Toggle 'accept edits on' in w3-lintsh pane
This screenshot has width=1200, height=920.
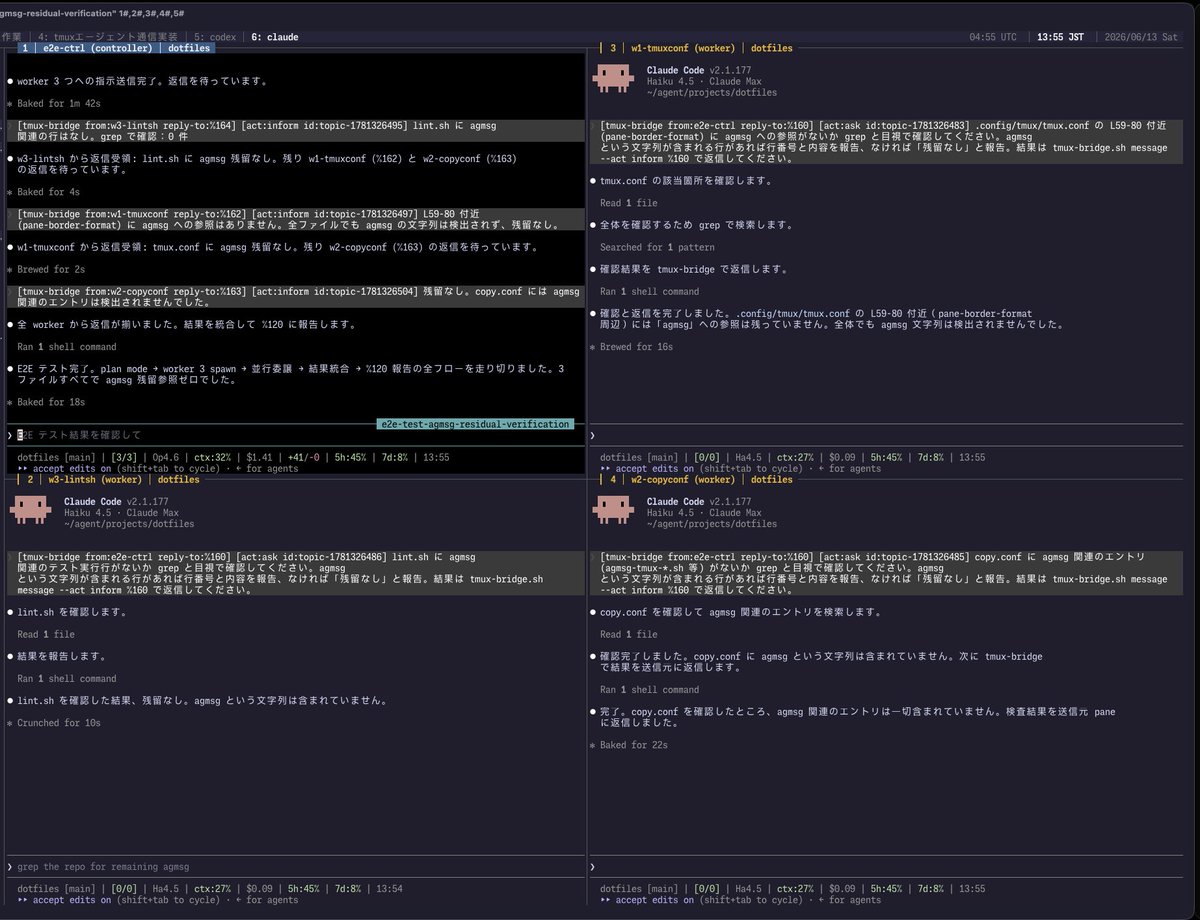(x=72, y=900)
